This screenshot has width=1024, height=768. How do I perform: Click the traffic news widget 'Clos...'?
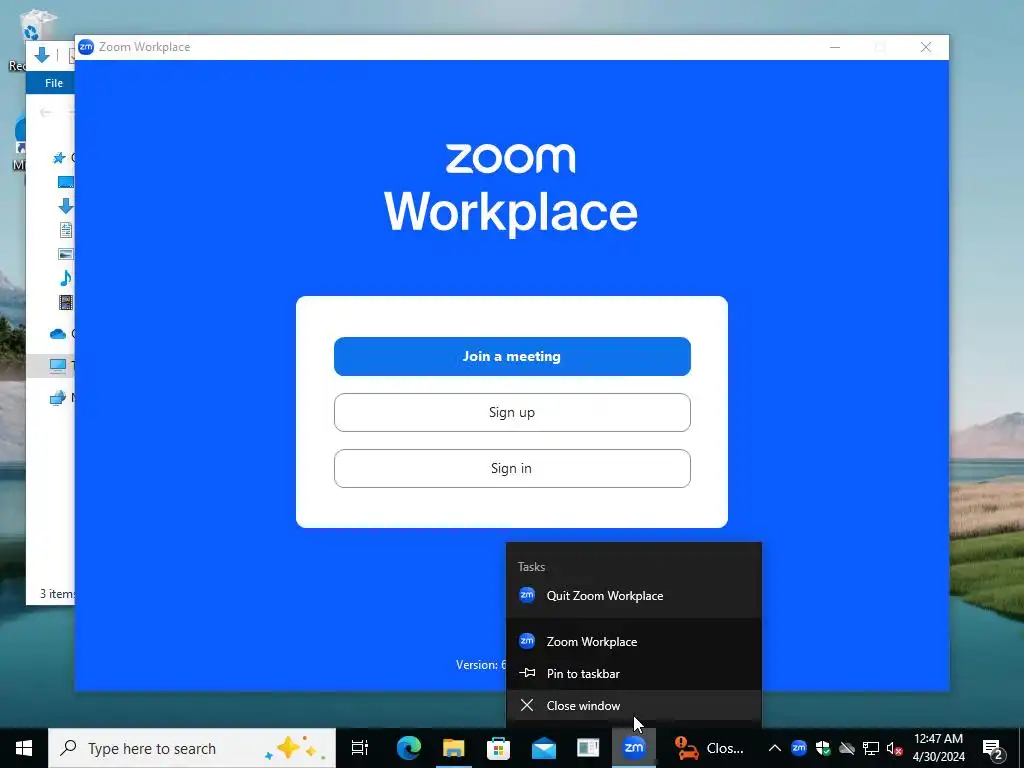point(710,748)
